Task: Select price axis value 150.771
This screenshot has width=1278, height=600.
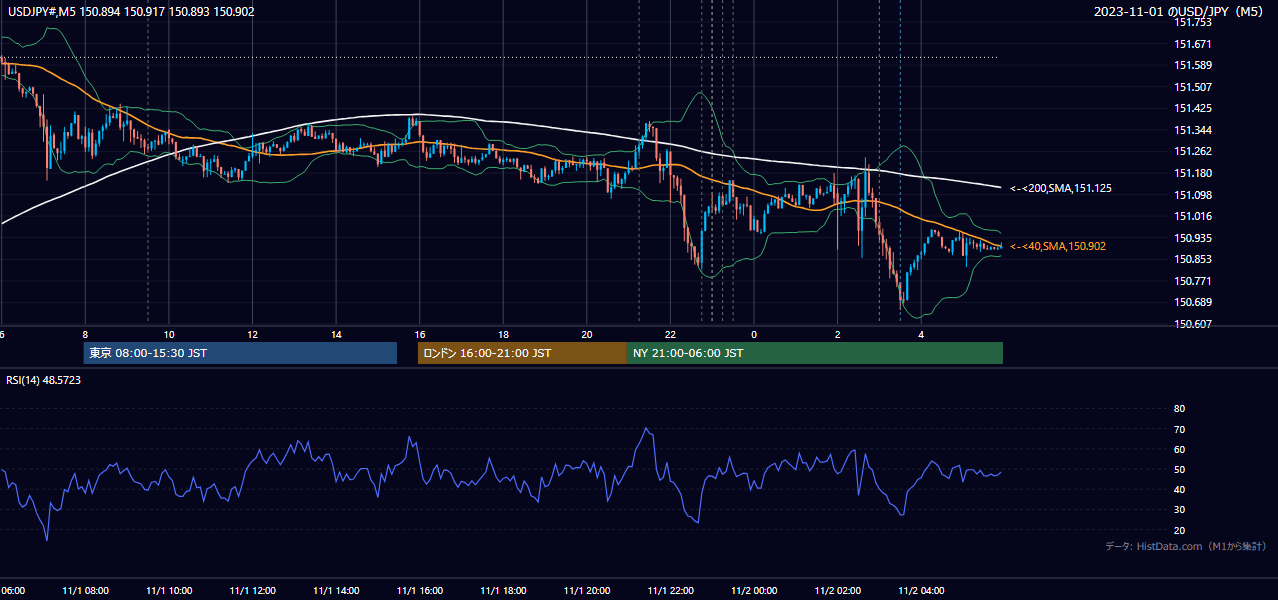Action: point(1193,281)
